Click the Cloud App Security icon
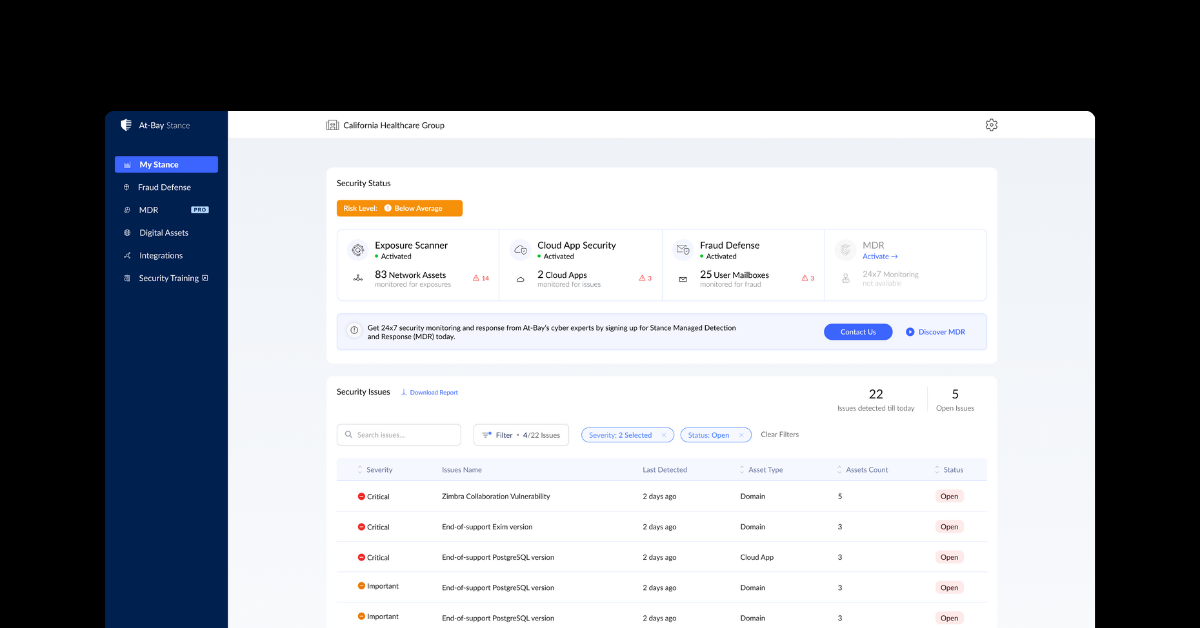Image resolution: width=1200 pixels, height=628 pixels. point(520,250)
